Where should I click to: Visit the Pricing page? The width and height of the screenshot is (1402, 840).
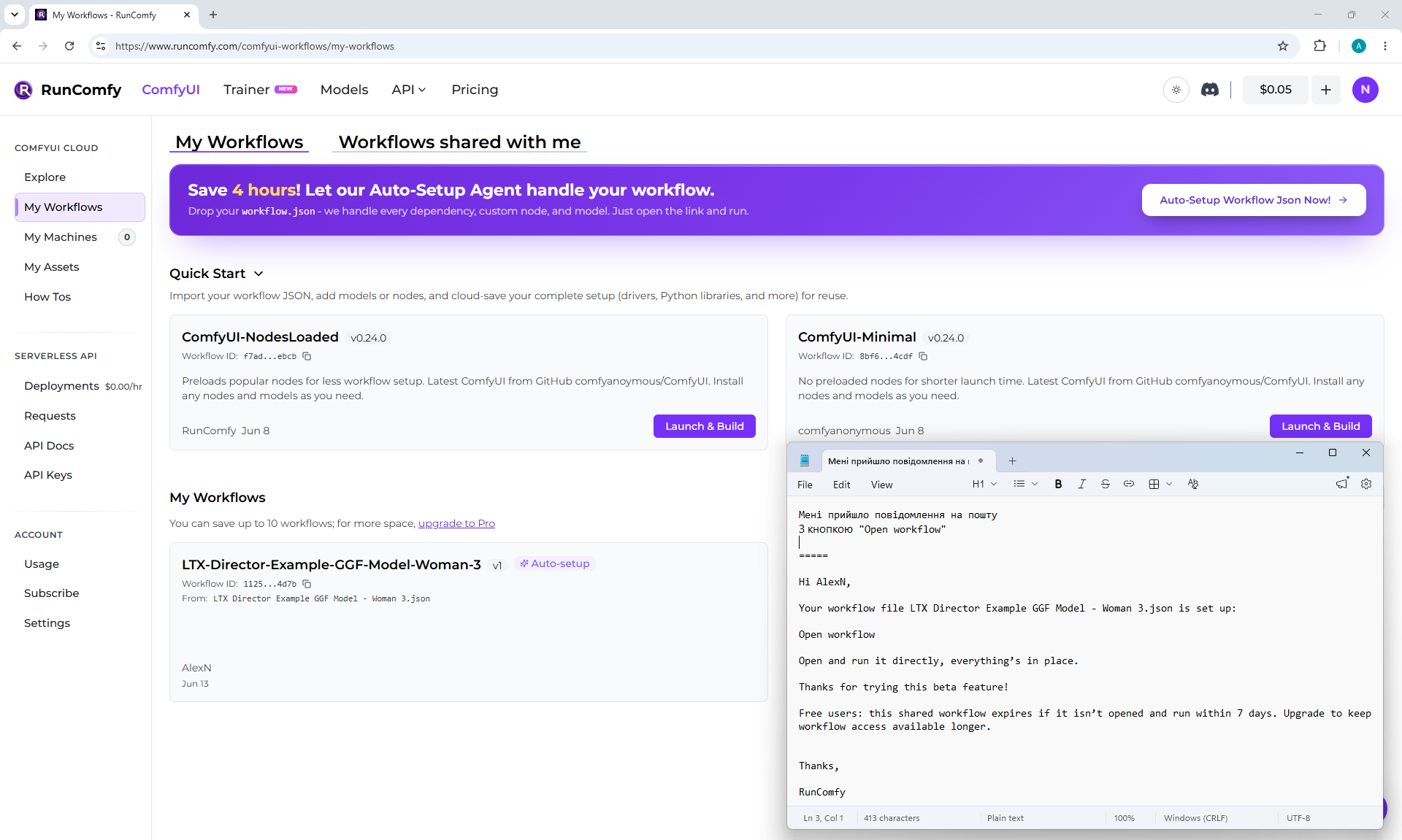(475, 90)
